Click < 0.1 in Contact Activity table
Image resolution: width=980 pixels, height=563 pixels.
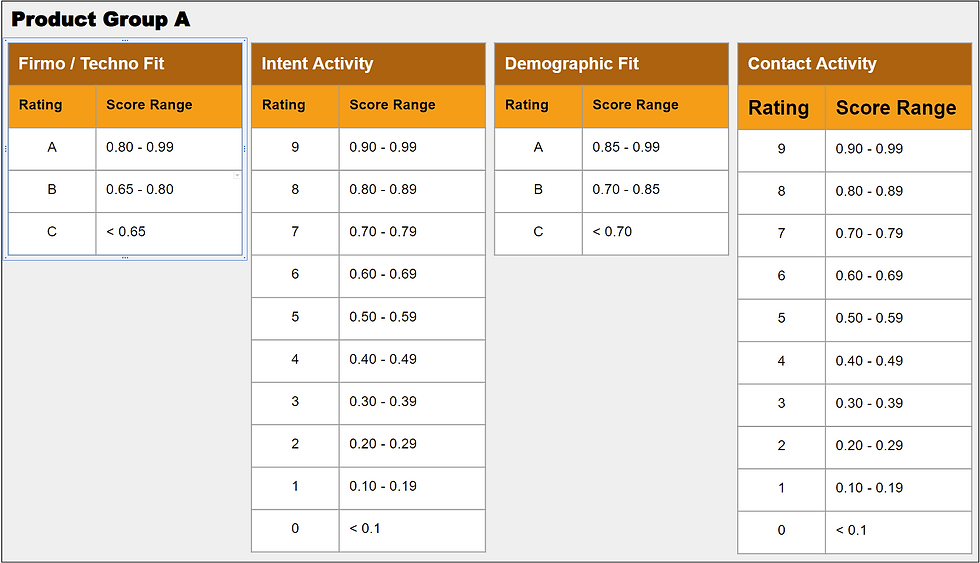point(899,533)
